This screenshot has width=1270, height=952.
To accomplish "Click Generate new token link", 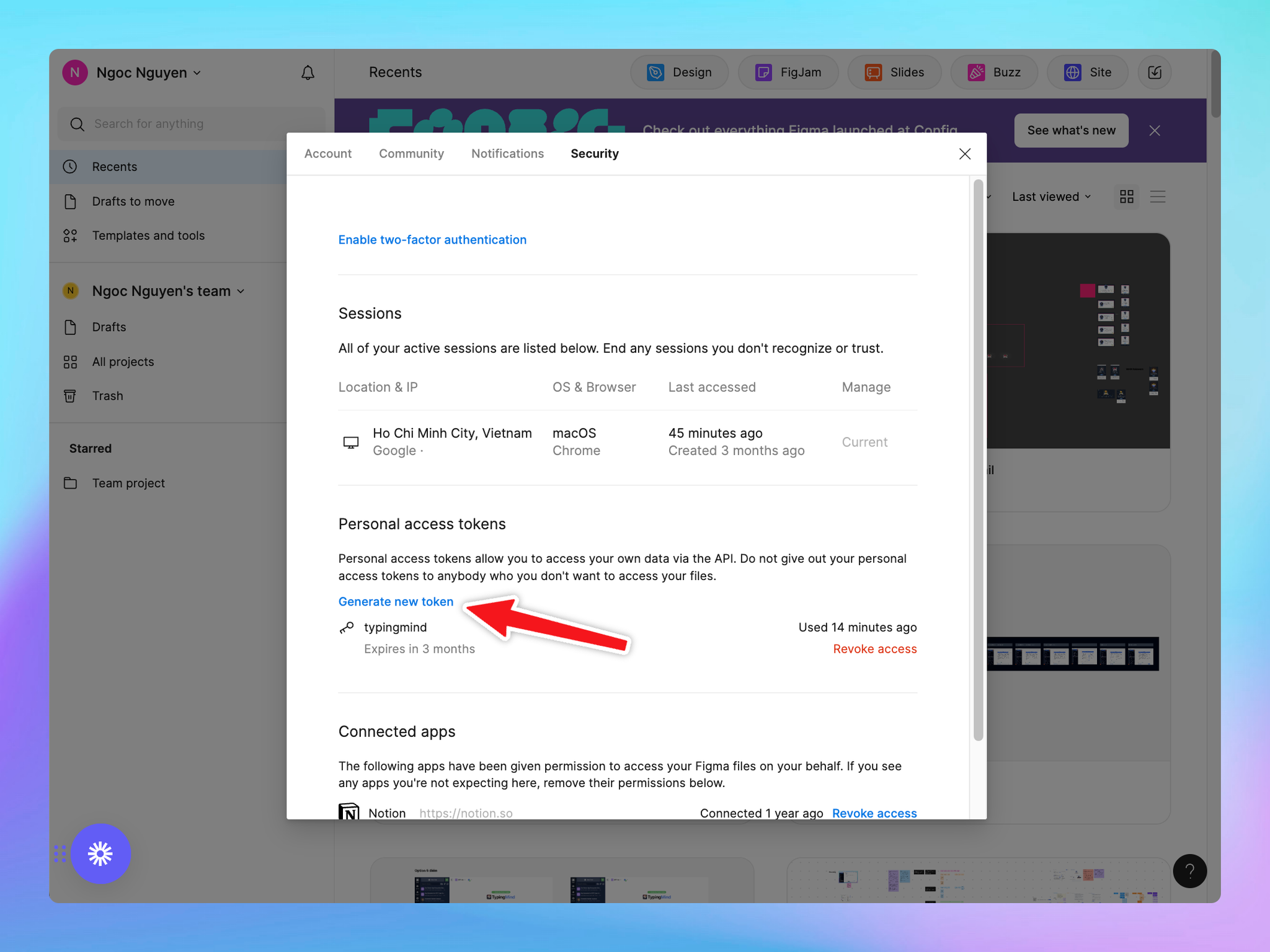I will (396, 601).
